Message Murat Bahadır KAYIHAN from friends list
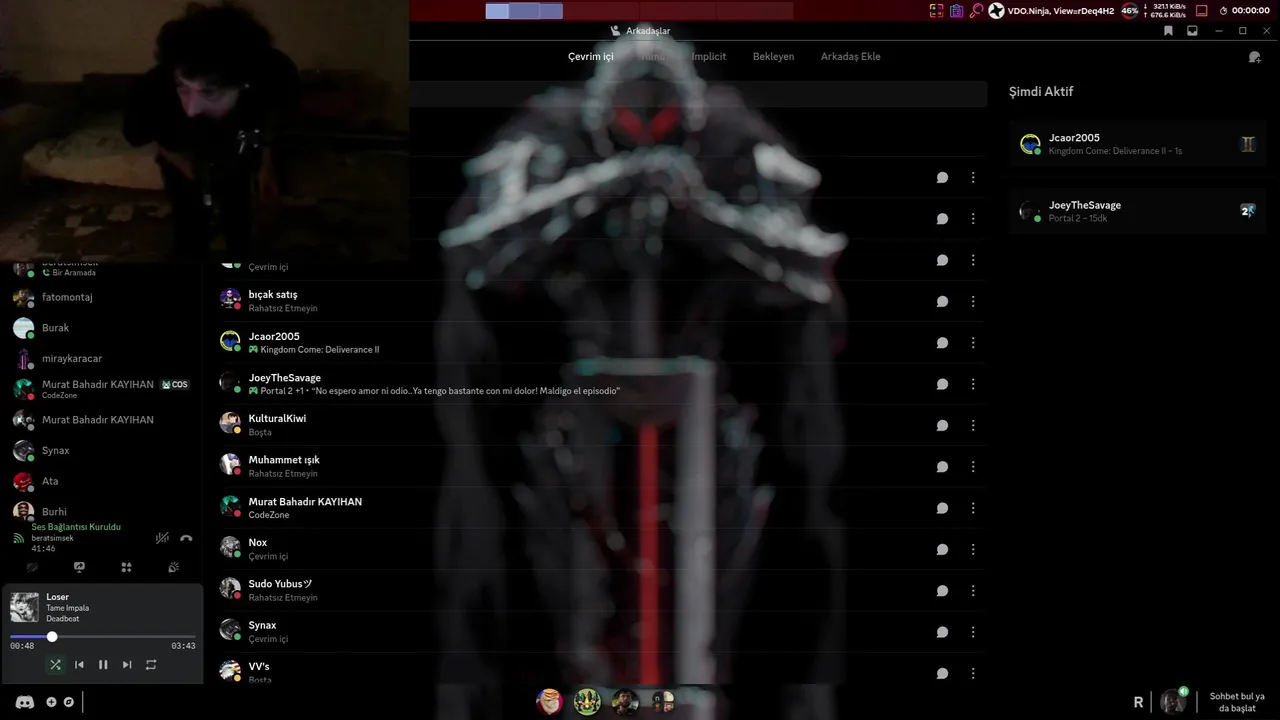Viewport: 1280px width, 720px height. (x=942, y=508)
